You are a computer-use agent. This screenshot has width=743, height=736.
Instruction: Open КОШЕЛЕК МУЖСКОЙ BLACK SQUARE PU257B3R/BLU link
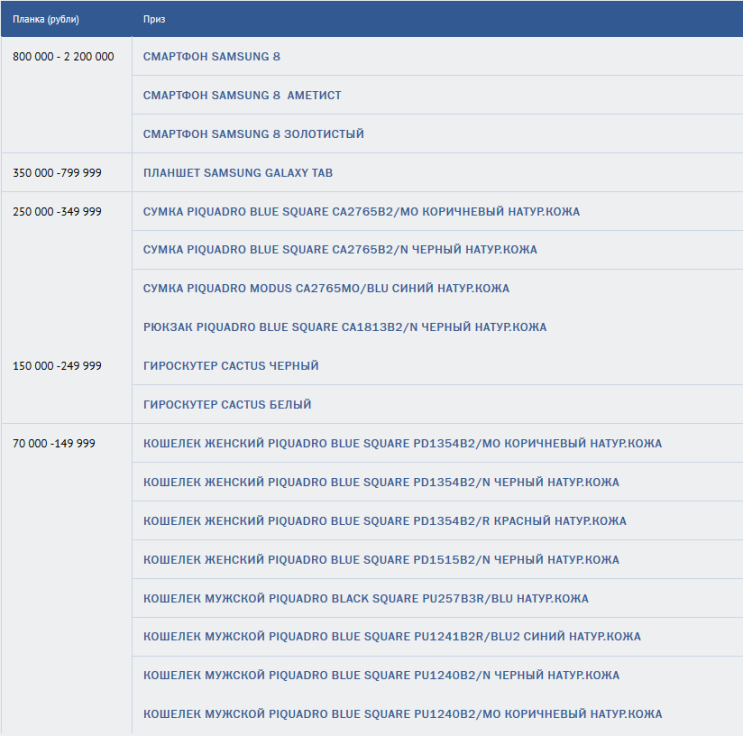tap(366, 599)
